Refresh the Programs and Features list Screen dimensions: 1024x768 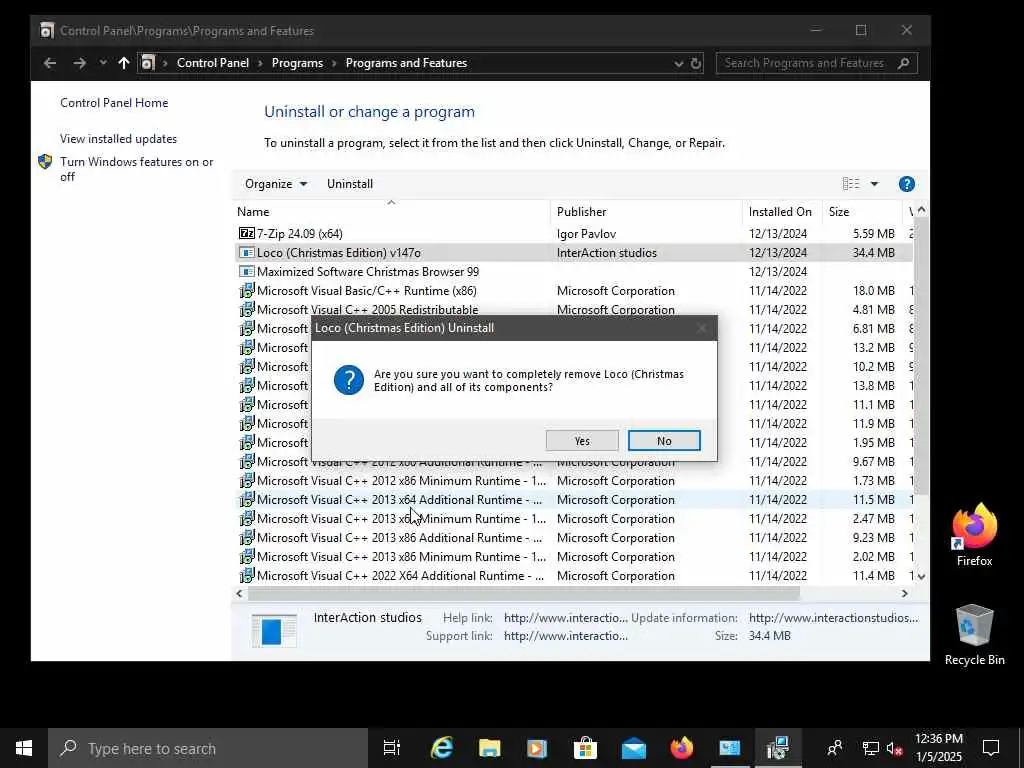tap(696, 63)
